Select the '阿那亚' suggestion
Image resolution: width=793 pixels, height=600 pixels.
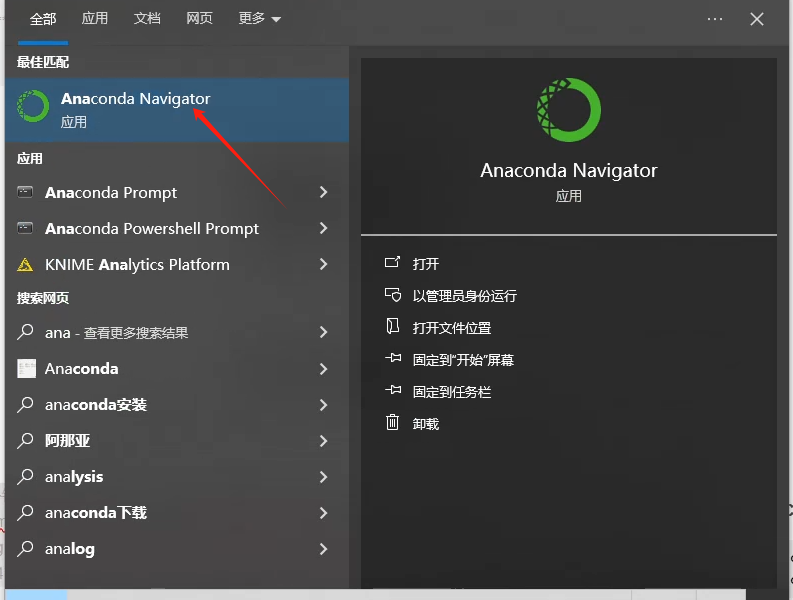[177, 441]
